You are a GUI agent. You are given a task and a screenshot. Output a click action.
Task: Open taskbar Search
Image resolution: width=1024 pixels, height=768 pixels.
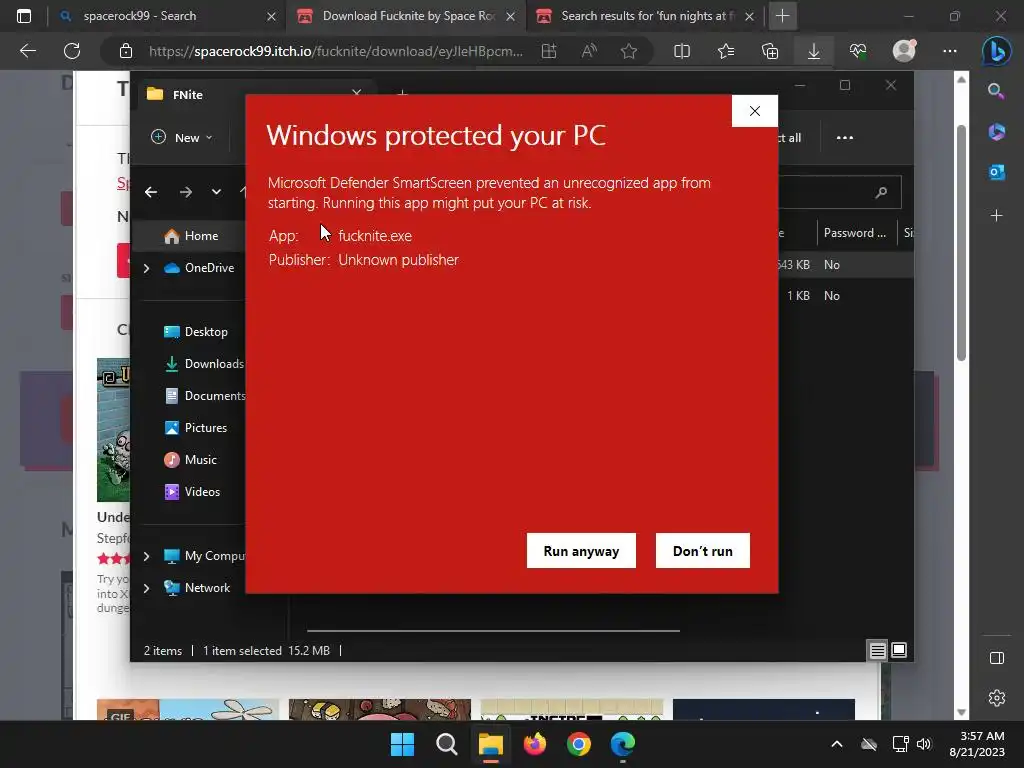coord(447,744)
